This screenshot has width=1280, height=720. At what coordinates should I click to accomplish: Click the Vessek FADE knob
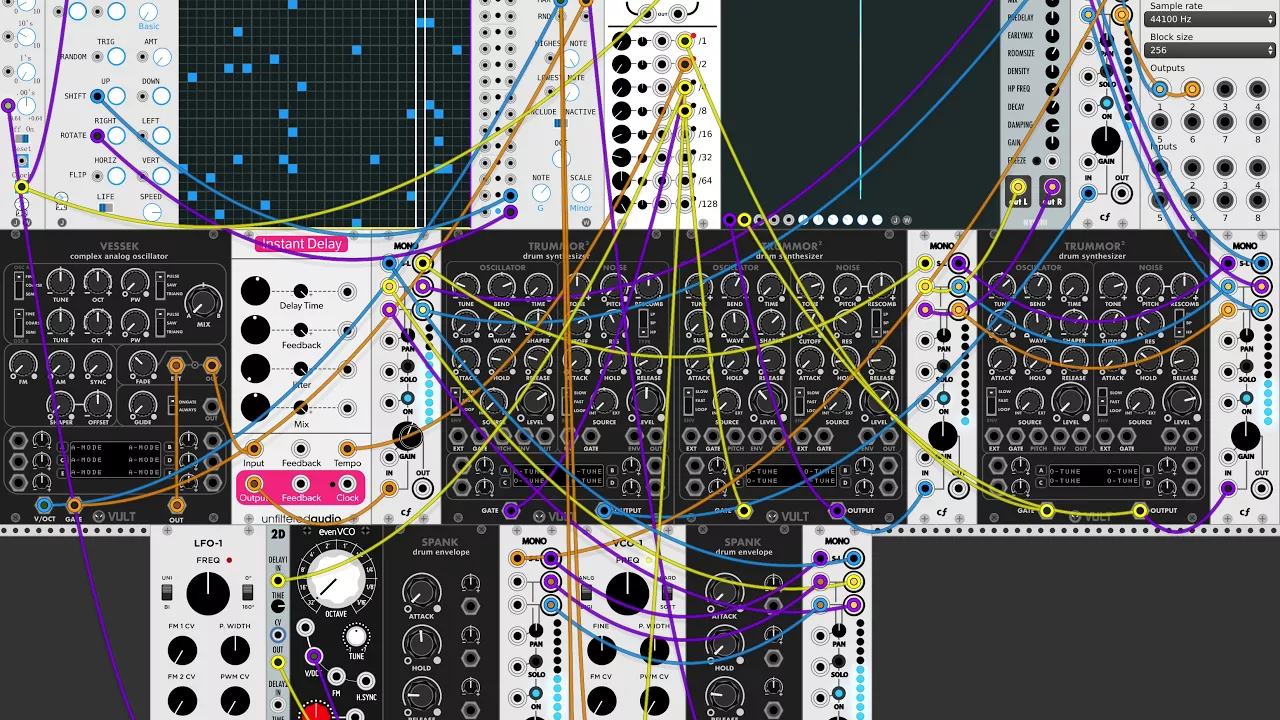(x=142, y=366)
